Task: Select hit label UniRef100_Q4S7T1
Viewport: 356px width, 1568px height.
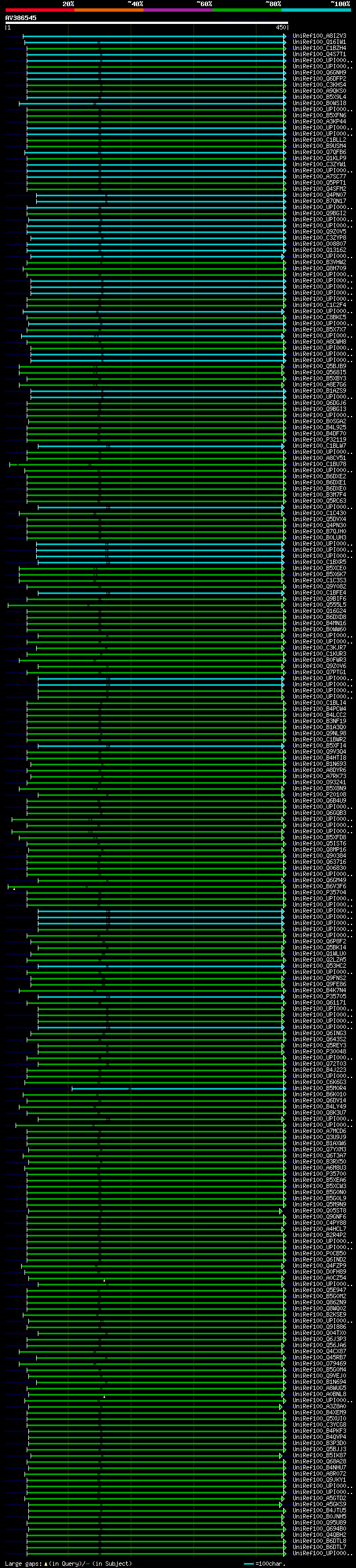Action: (x=319, y=54)
